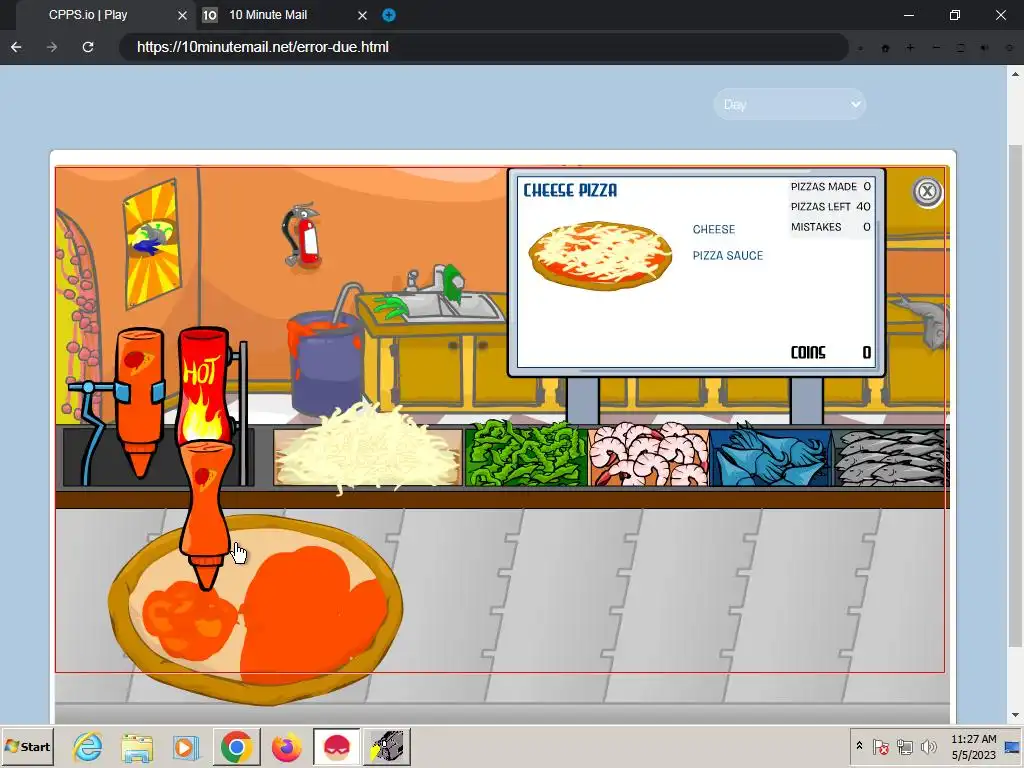Viewport: 1024px width, 768px height.
Task: Click the PIZZAS MADE counter
Action: pyautogui.click(x=830, y=186)
